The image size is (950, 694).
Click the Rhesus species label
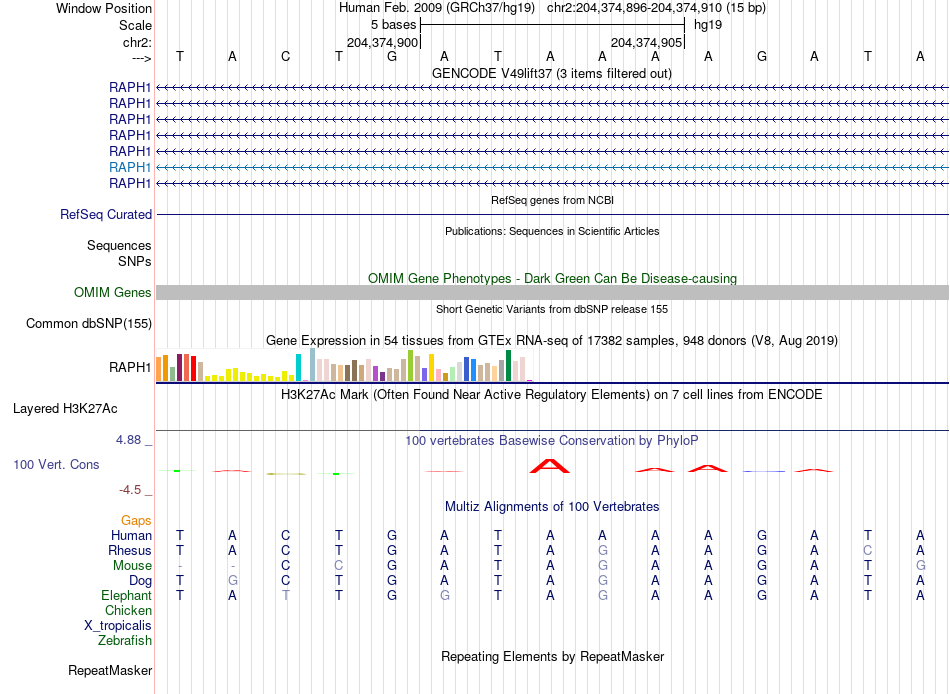point(130,551)
